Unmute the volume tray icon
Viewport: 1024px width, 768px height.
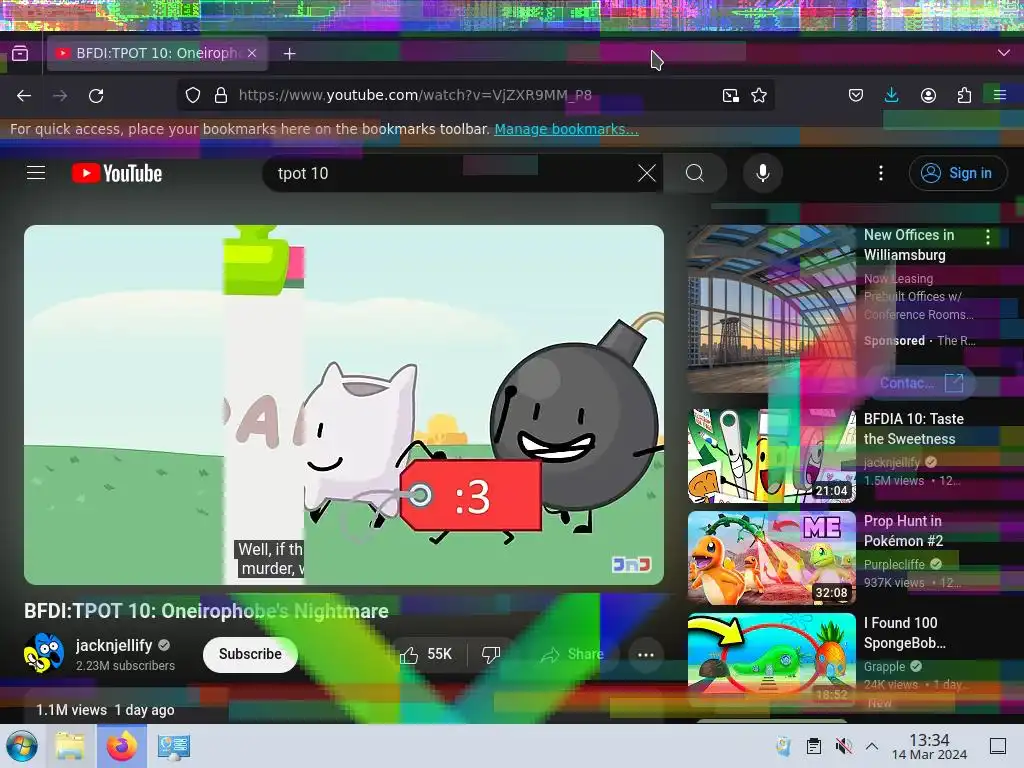(843, 746)
